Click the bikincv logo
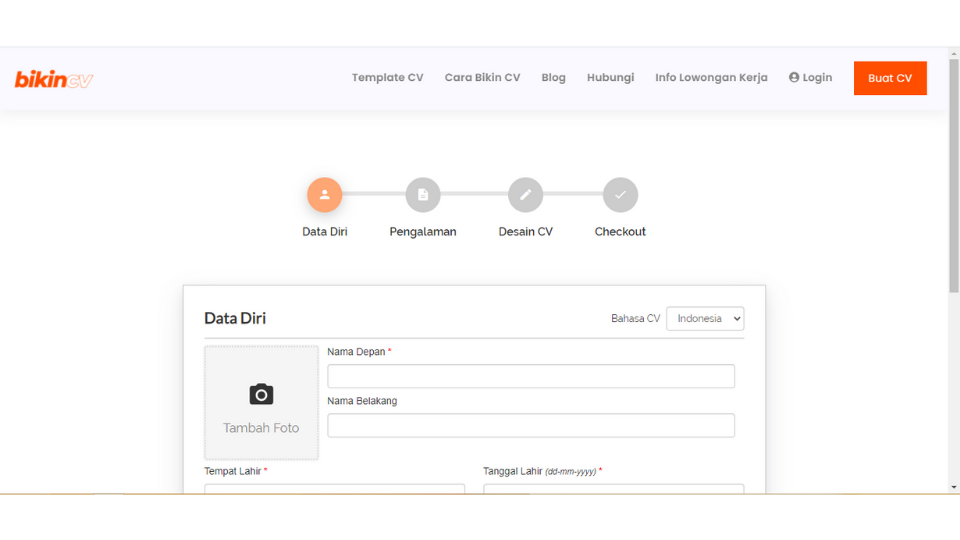This screenshot has height=540, width=960. click(x=54, y=79)
